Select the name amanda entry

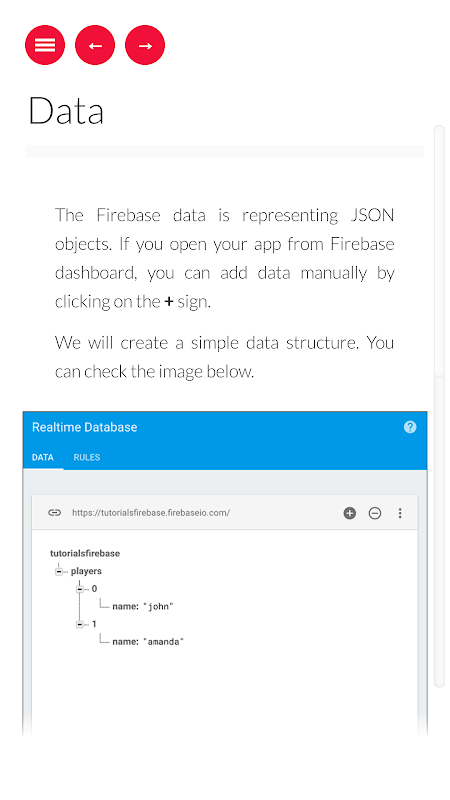coord(148,642)
